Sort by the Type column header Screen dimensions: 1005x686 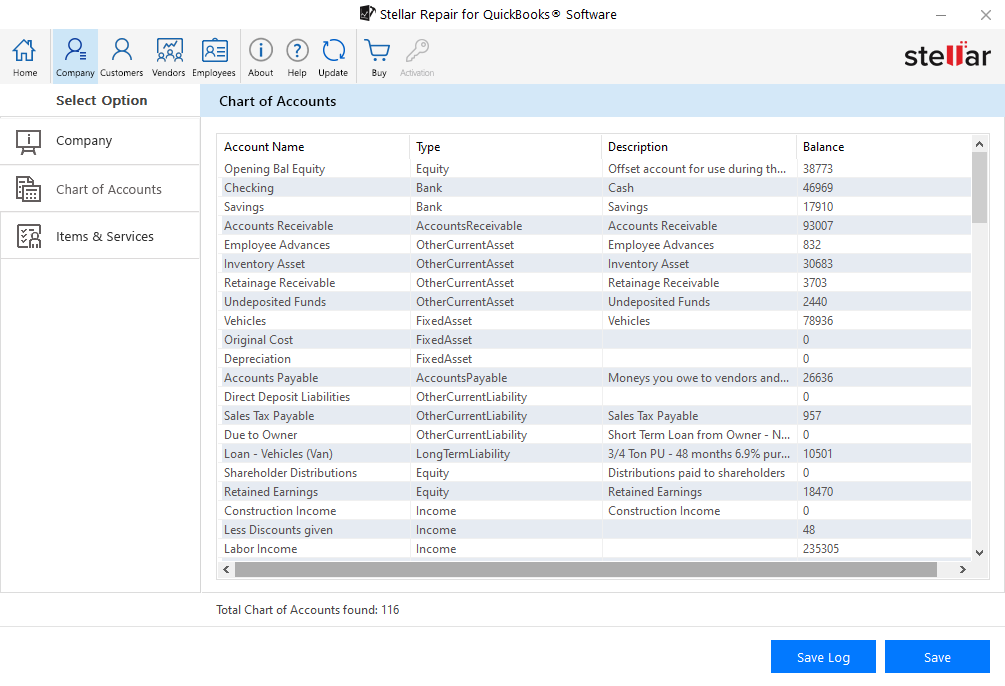click(x=506, y=147)
